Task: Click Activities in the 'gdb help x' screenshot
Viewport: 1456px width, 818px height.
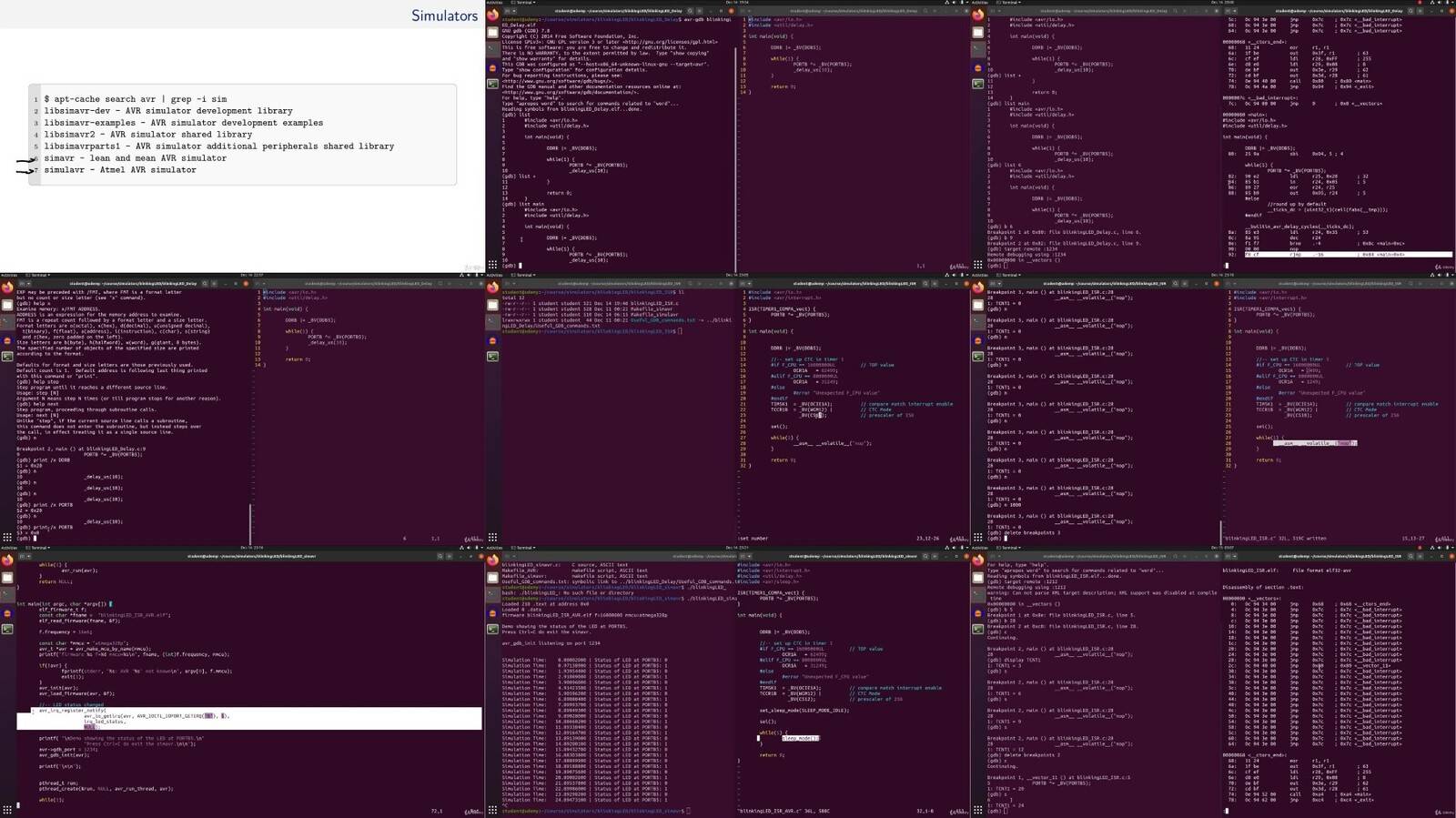Action: click(x=9, y=275)
